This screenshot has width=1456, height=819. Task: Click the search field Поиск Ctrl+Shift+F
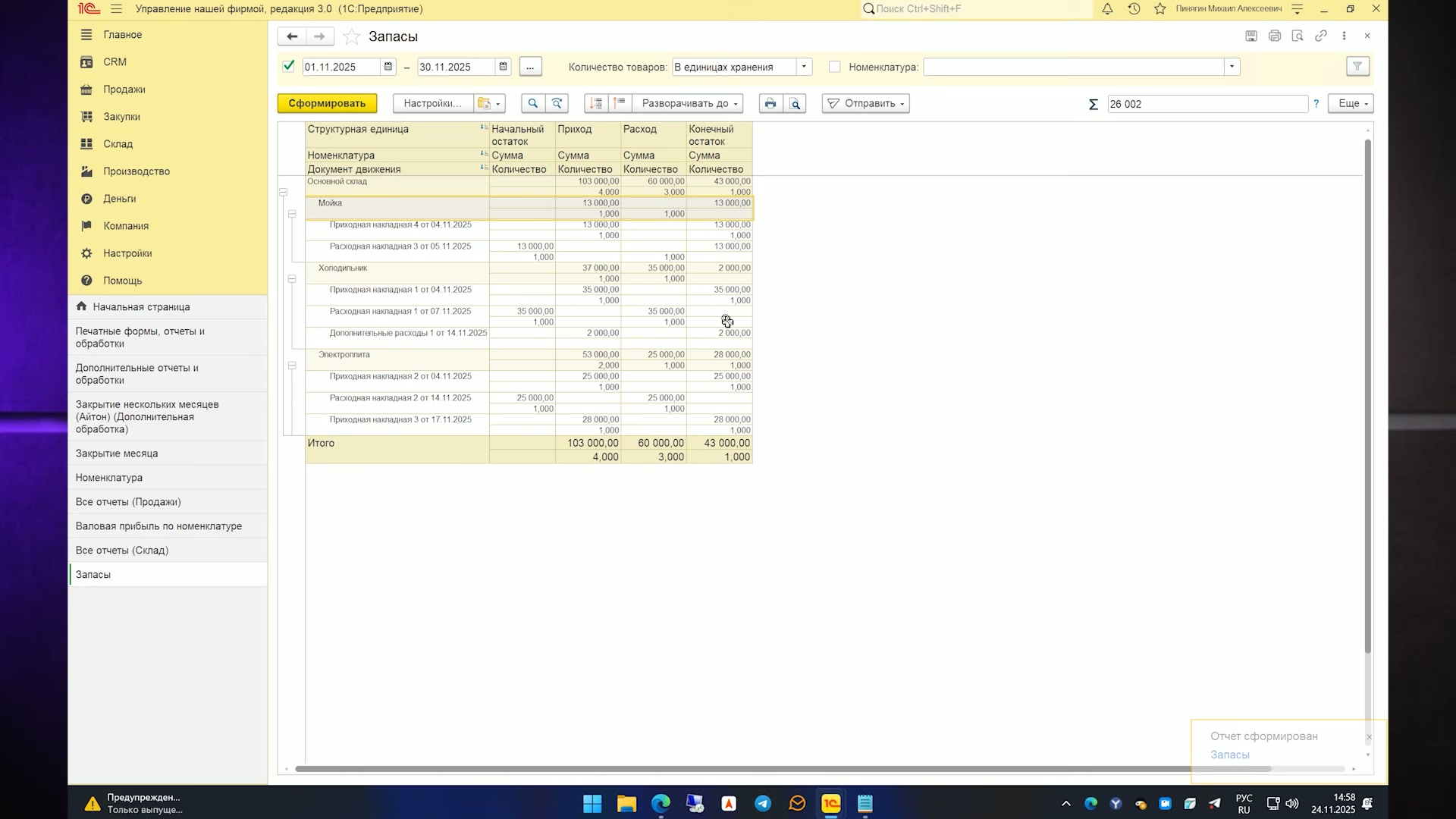(977, 9)
